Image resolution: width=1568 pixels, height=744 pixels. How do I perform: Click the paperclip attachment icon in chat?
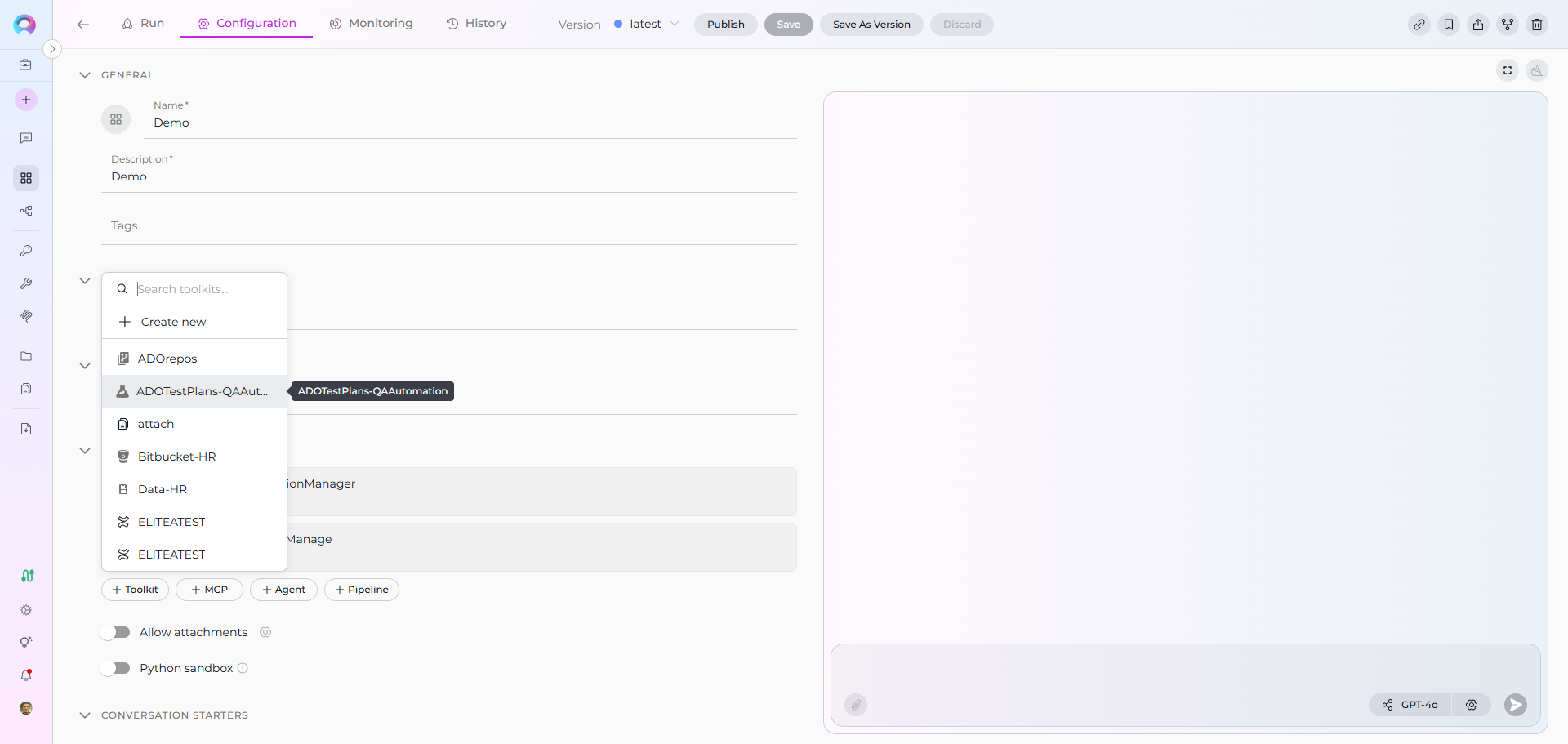pos(856,705)
